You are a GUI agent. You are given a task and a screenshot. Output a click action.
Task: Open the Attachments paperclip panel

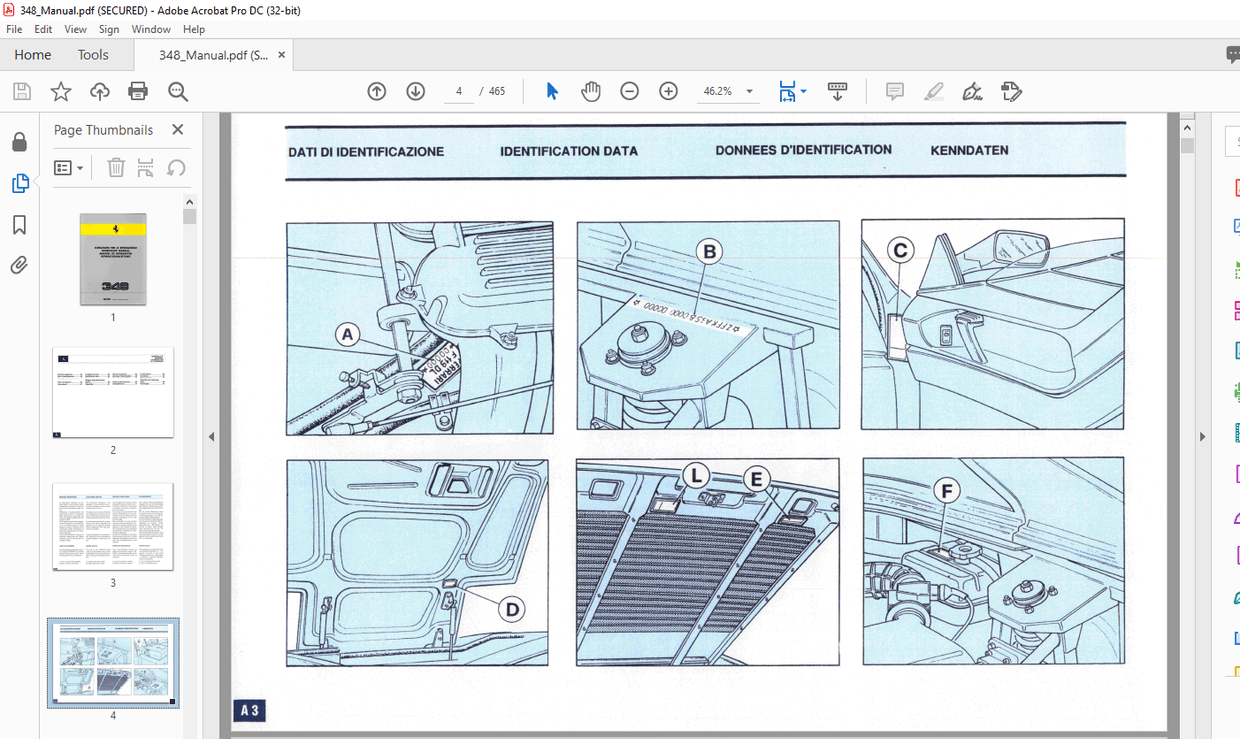point(18,264)
